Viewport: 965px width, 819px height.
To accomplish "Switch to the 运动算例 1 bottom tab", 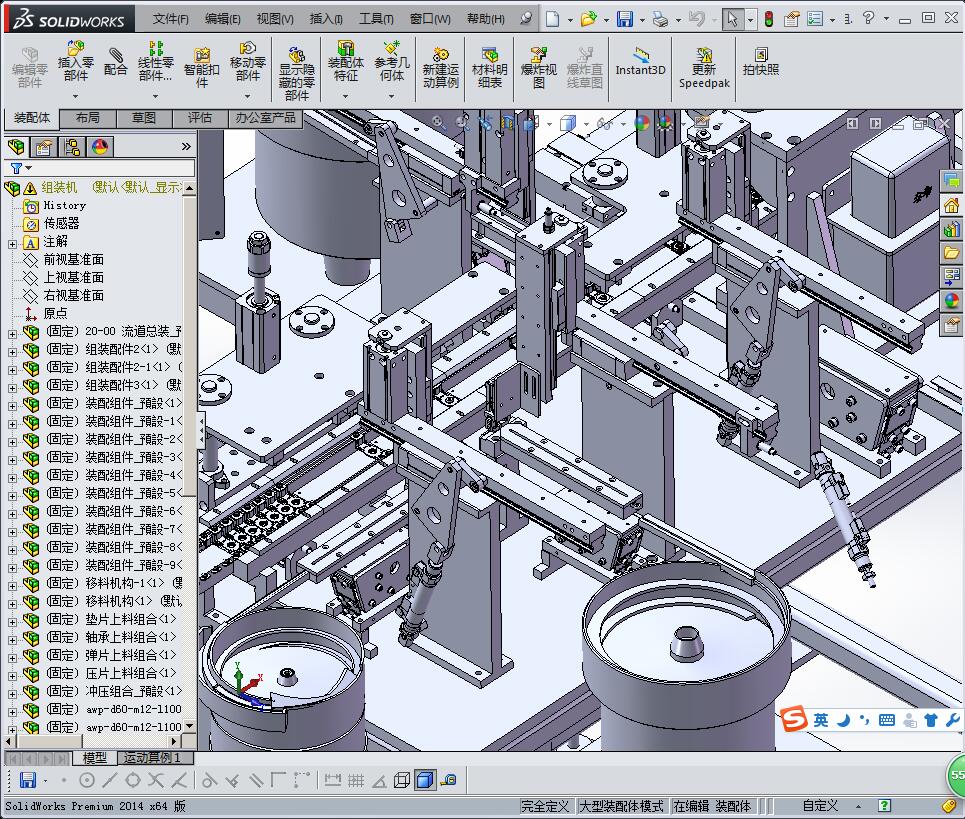I will (153, 758).
